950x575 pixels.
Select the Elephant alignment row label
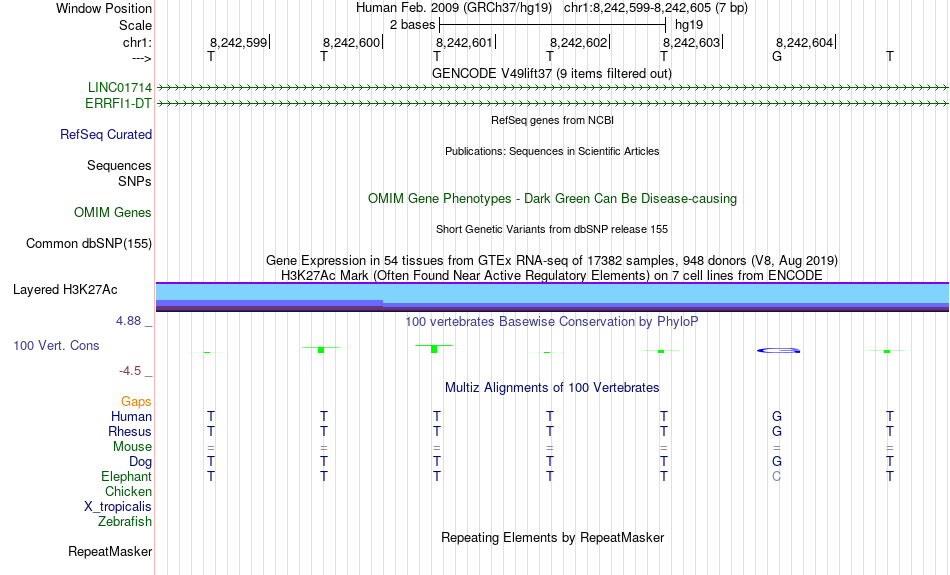pyautogui.click(x=127, y=476)
